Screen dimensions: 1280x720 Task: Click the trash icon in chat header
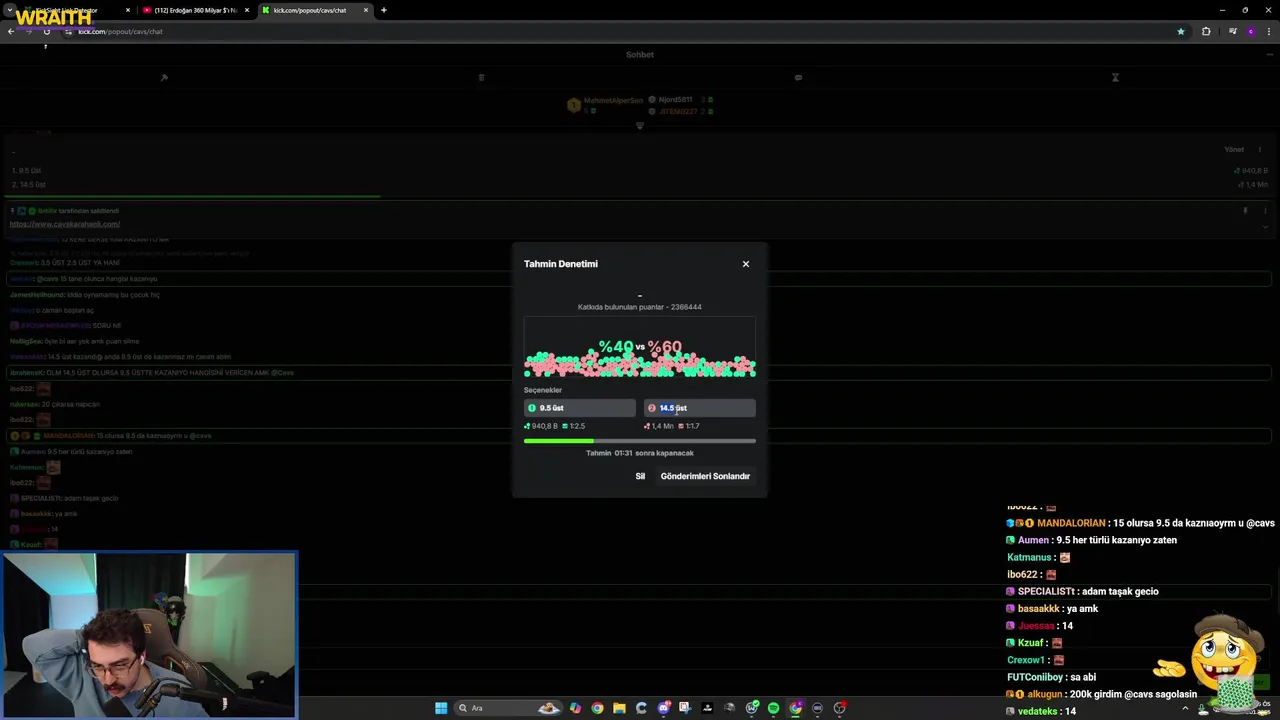point(481,77)
